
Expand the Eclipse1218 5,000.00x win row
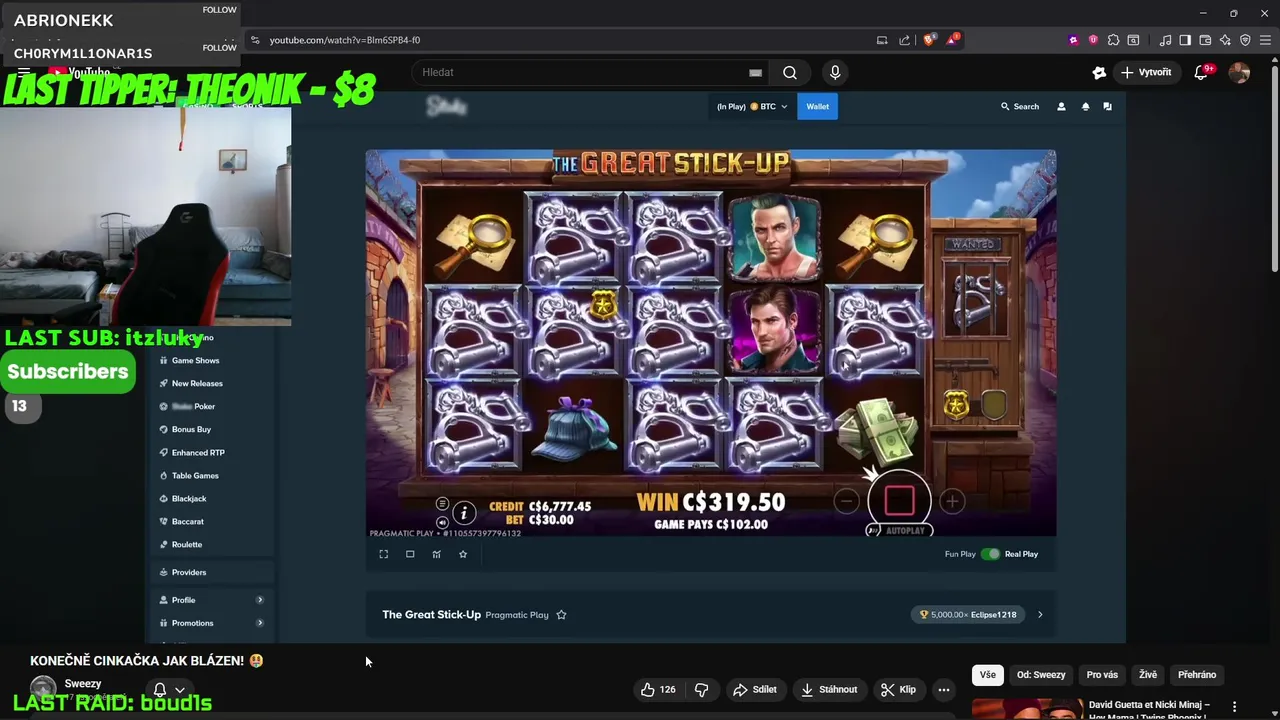tap(1040, 615)
